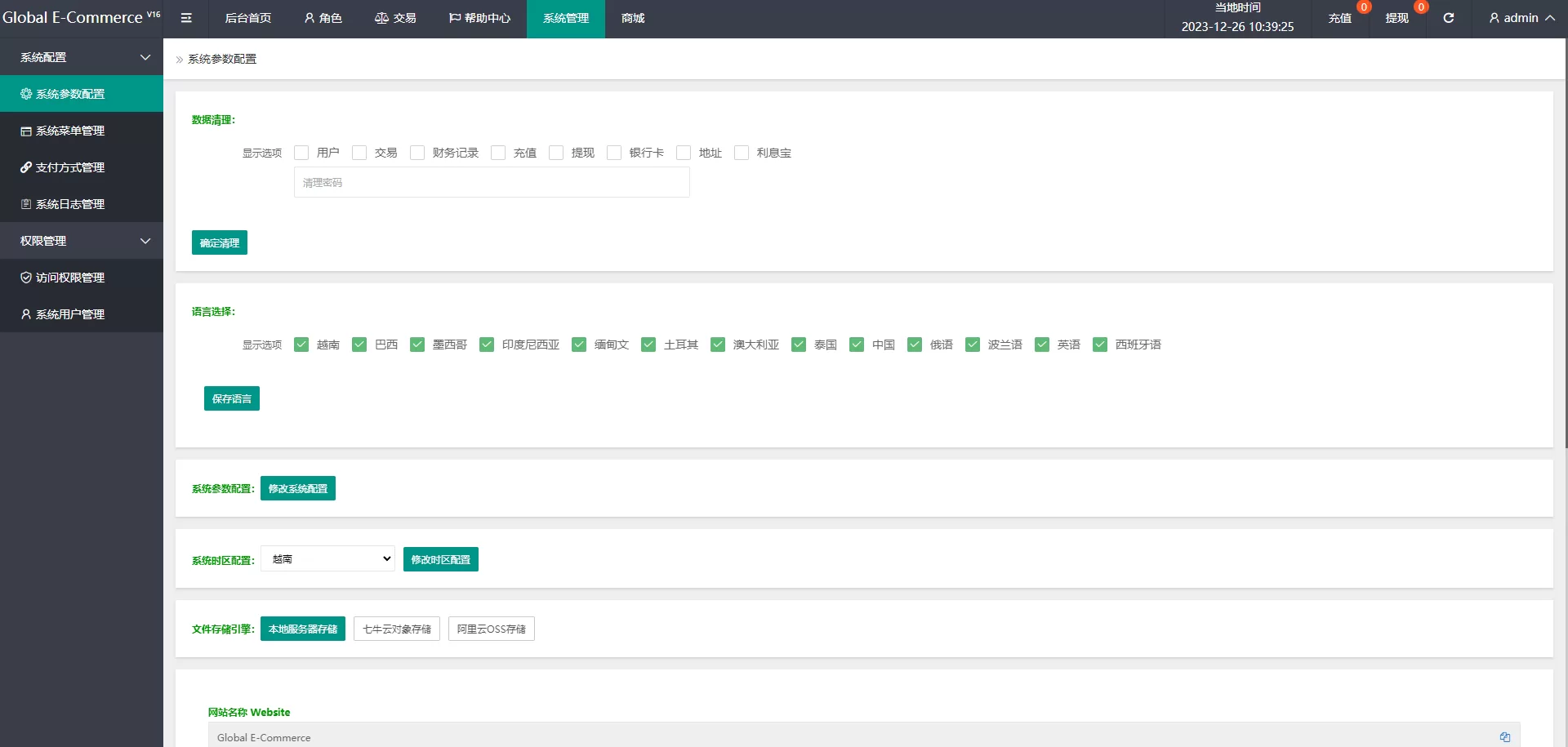Click the 修改系统配置 button

(297, 488)
